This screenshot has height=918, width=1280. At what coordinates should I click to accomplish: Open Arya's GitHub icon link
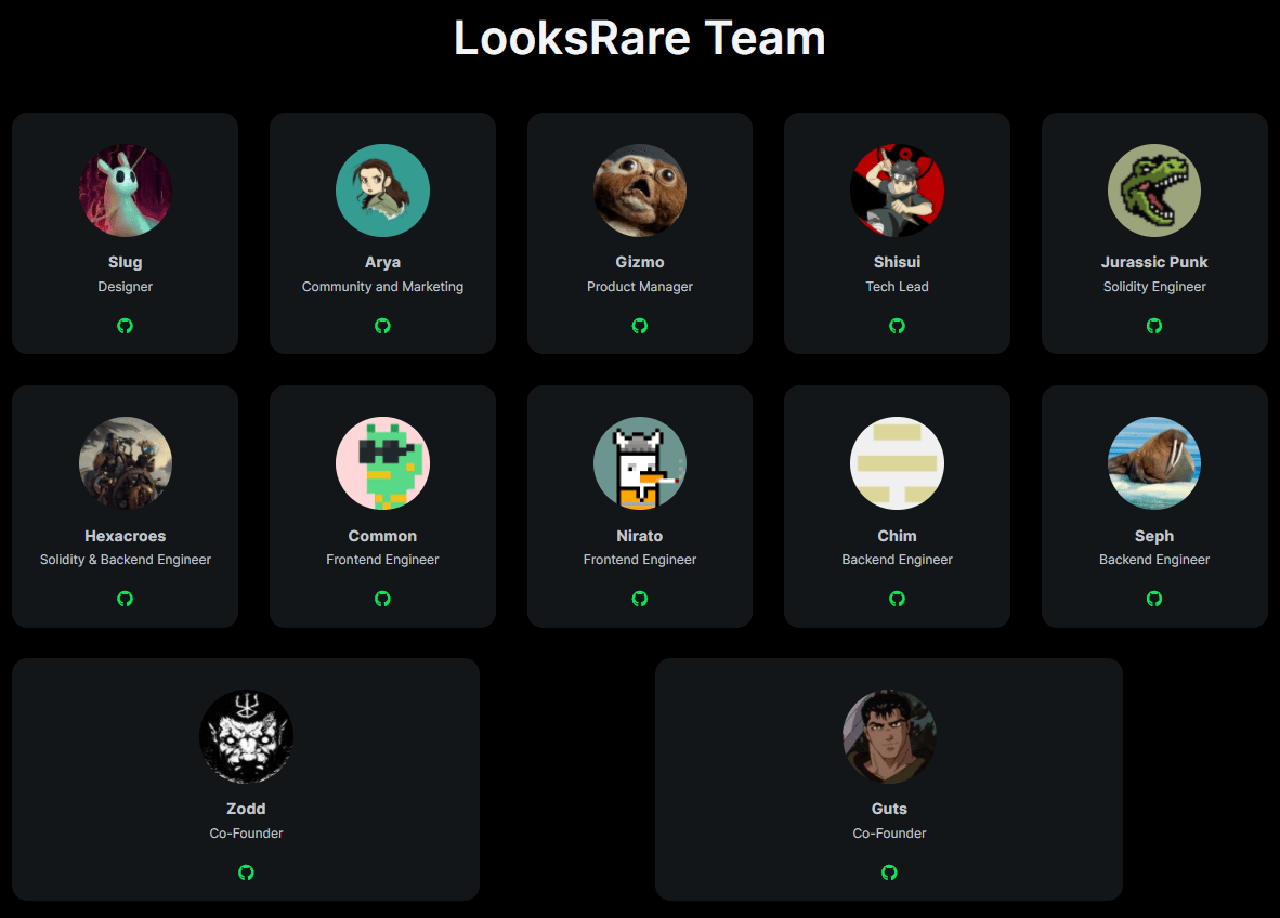point(383,325)
